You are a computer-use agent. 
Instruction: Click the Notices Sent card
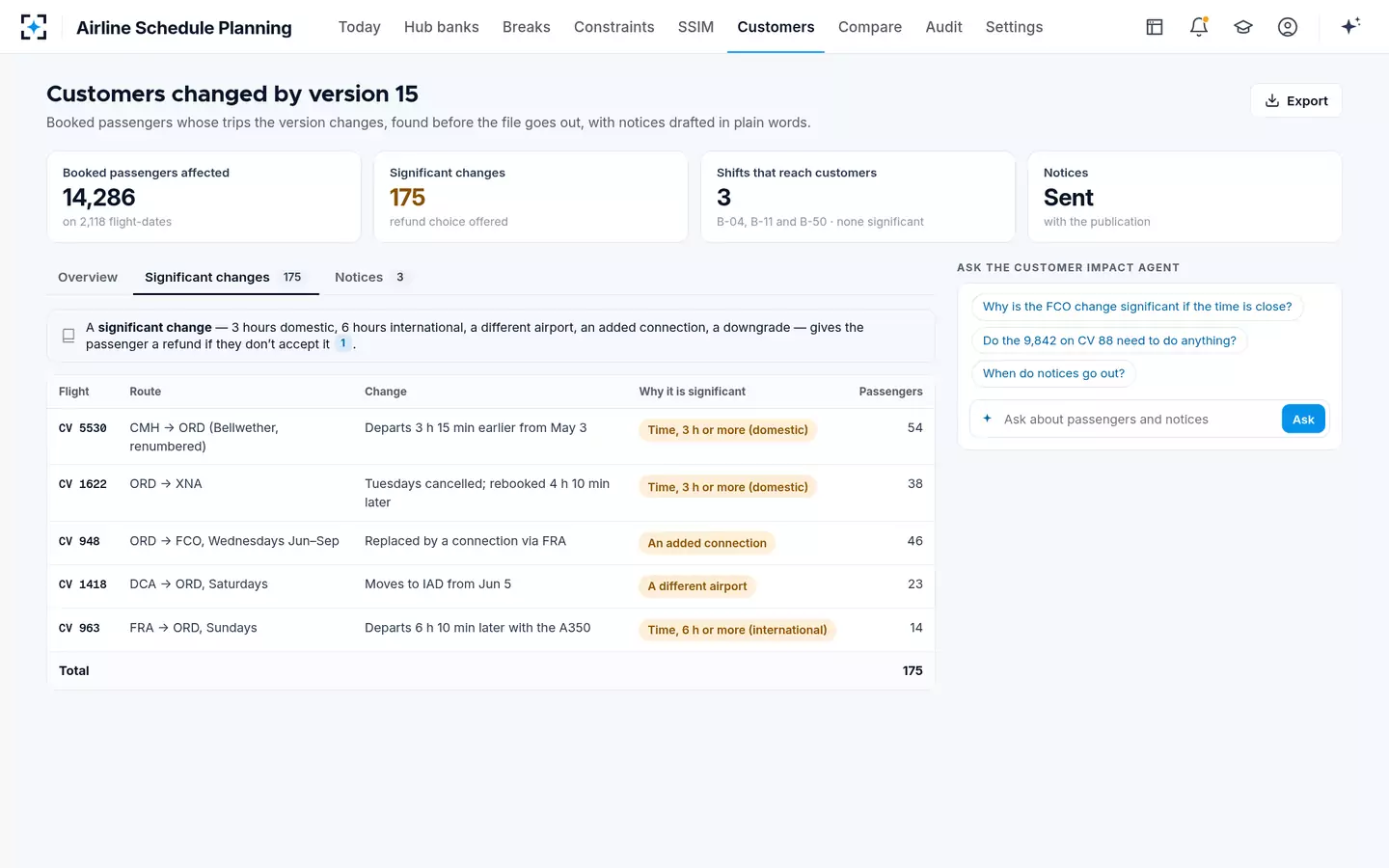(1185, 197)
